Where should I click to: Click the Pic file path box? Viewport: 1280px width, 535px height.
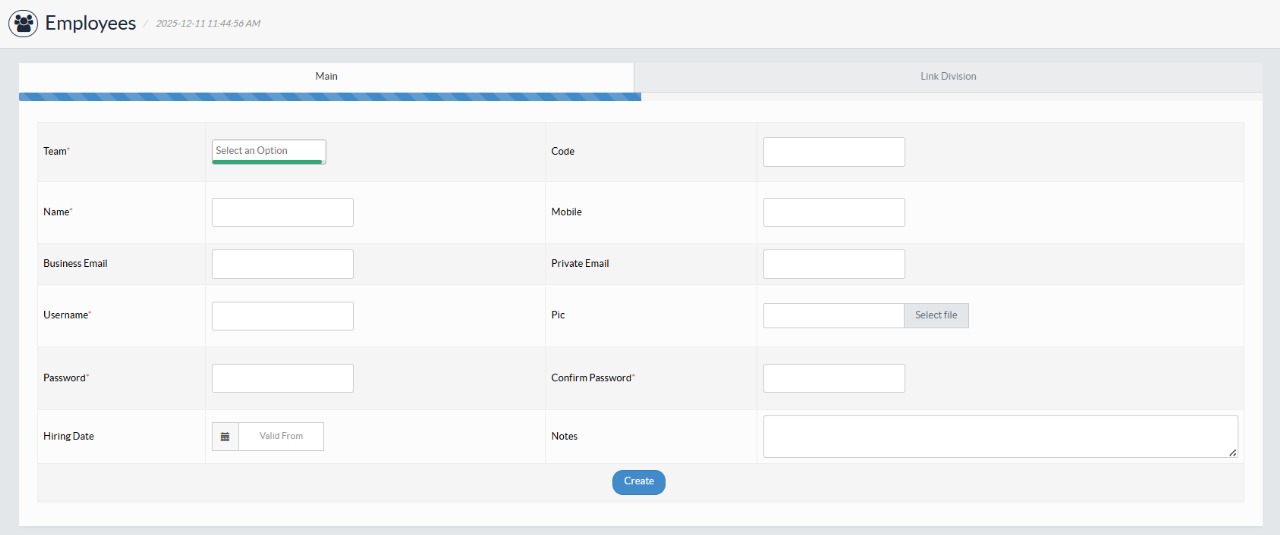[833, 316]
